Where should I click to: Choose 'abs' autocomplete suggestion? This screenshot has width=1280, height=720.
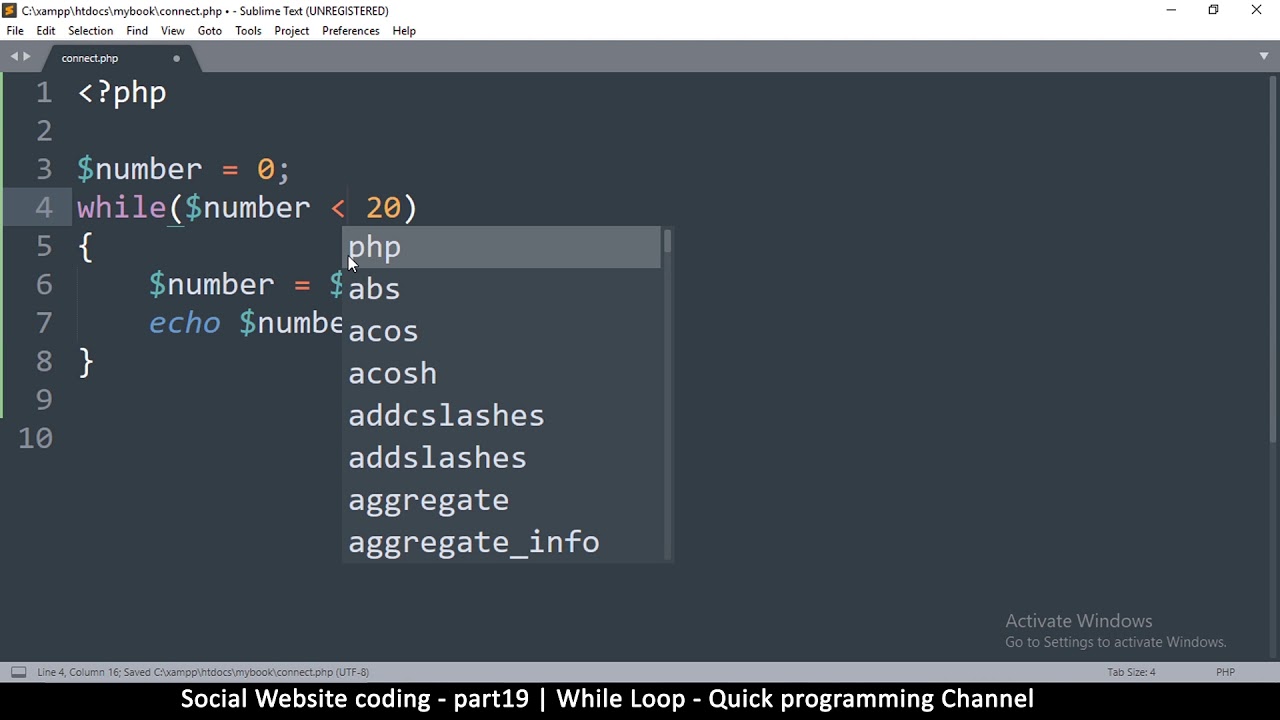[501, 289]
